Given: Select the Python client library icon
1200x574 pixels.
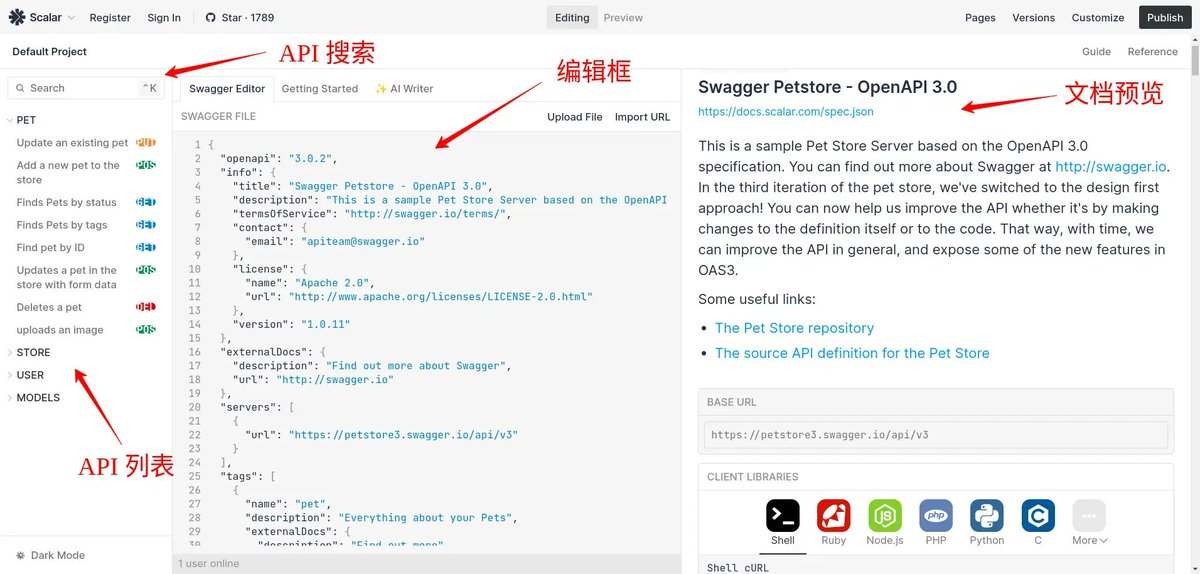Looking at the screenshot, I should coord(987,516).
